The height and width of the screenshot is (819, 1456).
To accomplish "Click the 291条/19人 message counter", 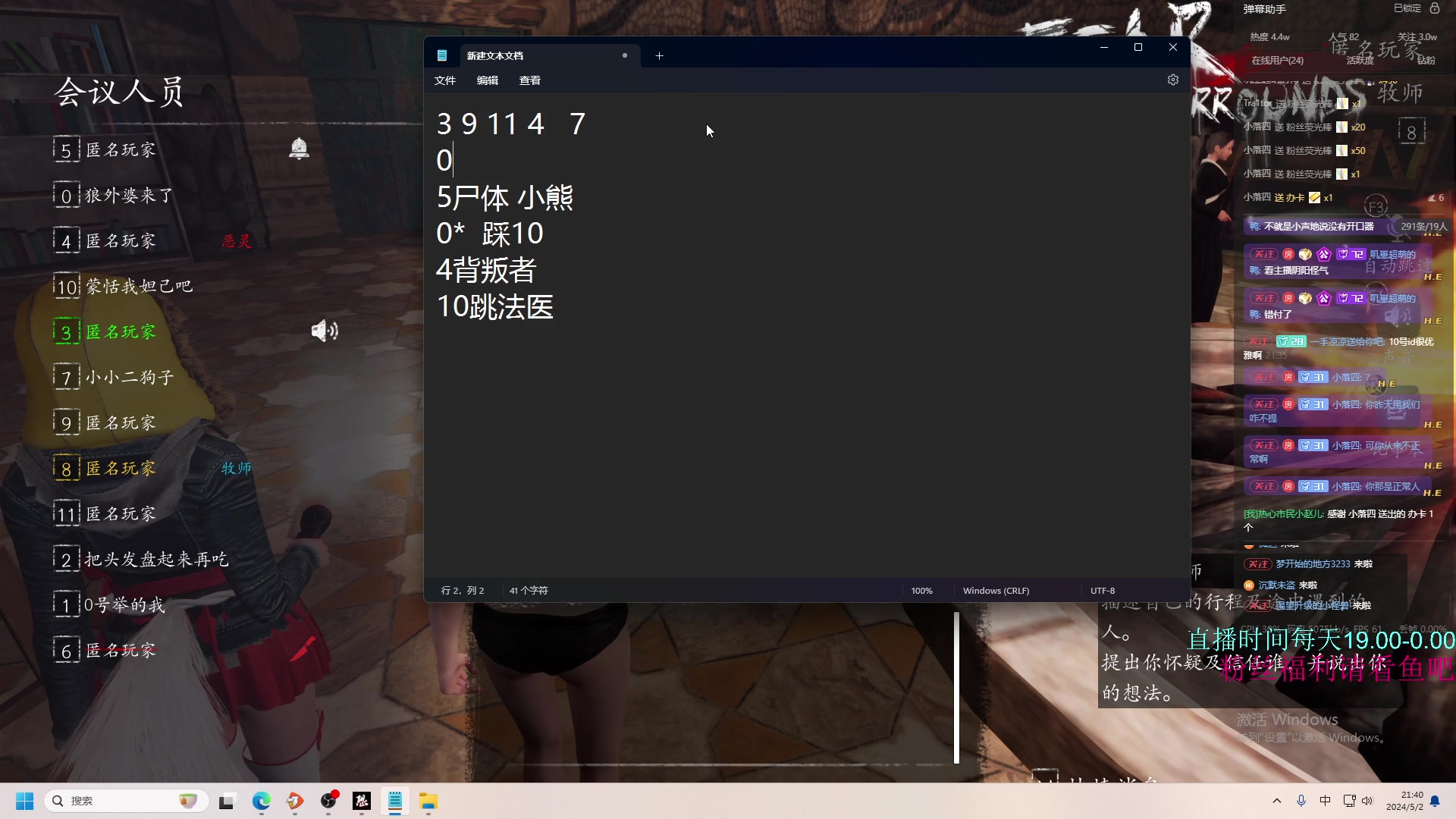I will 1423,226.
